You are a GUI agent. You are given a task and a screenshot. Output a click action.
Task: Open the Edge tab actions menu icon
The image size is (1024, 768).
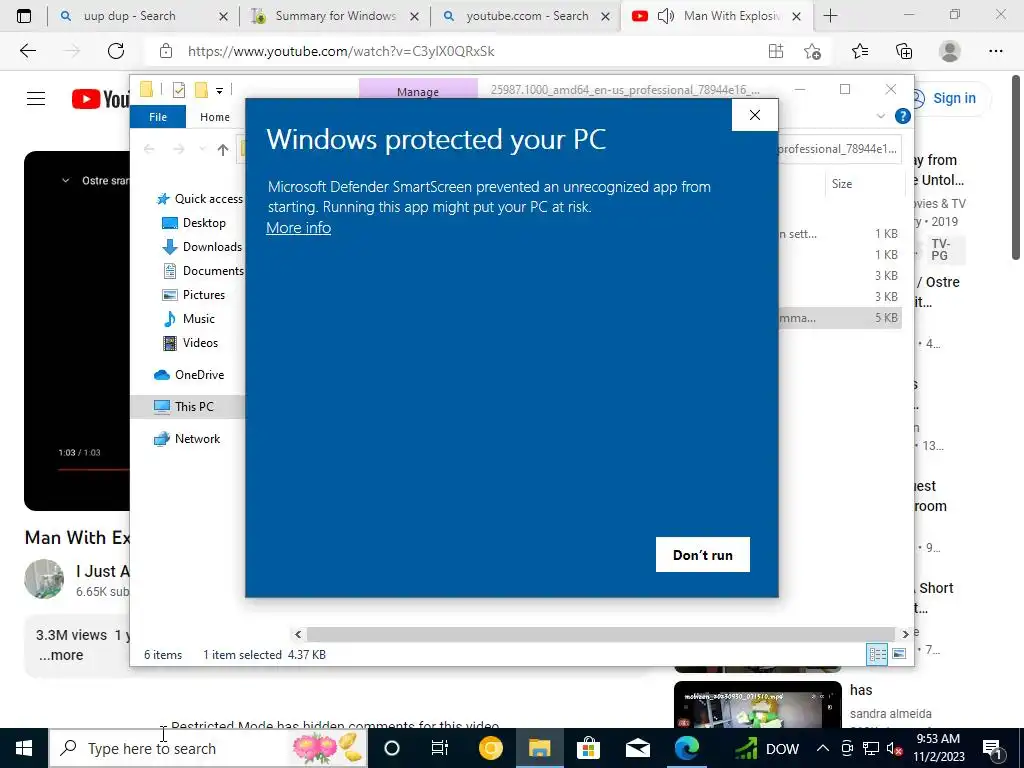24,16
